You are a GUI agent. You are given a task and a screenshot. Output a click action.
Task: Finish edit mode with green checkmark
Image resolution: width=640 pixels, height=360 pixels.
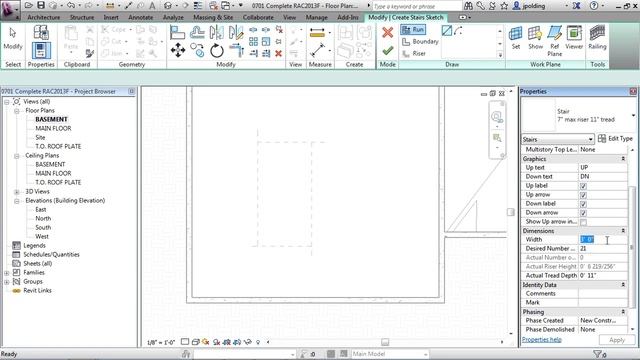click(x=387, y=51)
